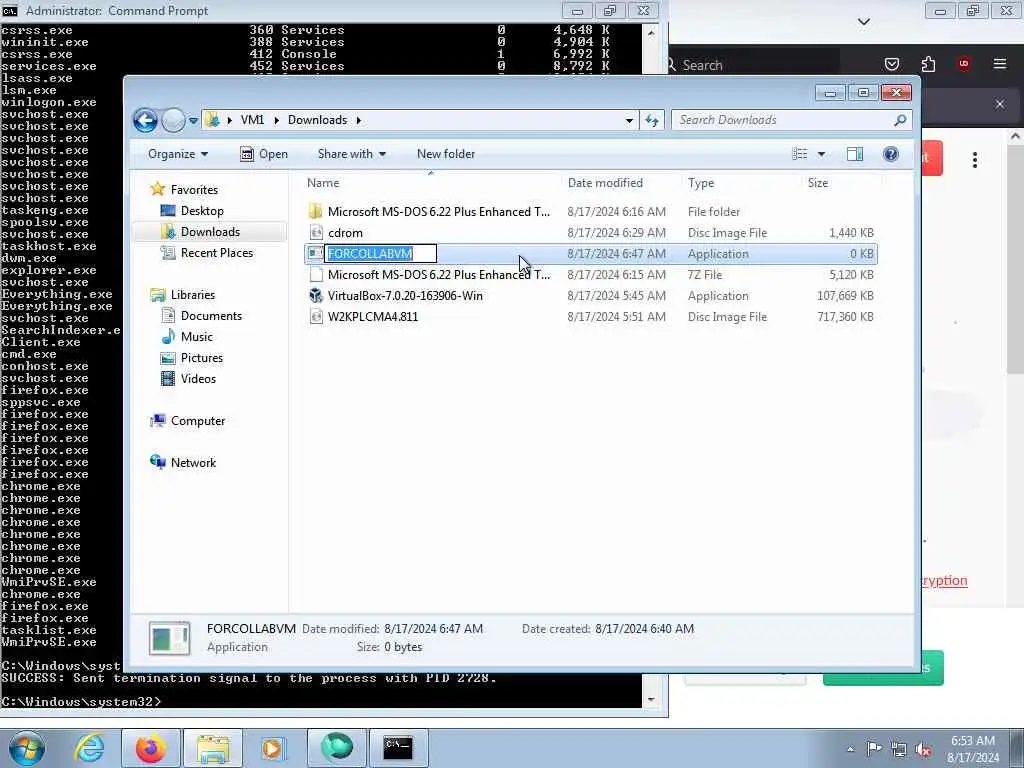Screen dimensions: 1024x768
Task: Open the Share with dropdown
Action: click(351, 154)
